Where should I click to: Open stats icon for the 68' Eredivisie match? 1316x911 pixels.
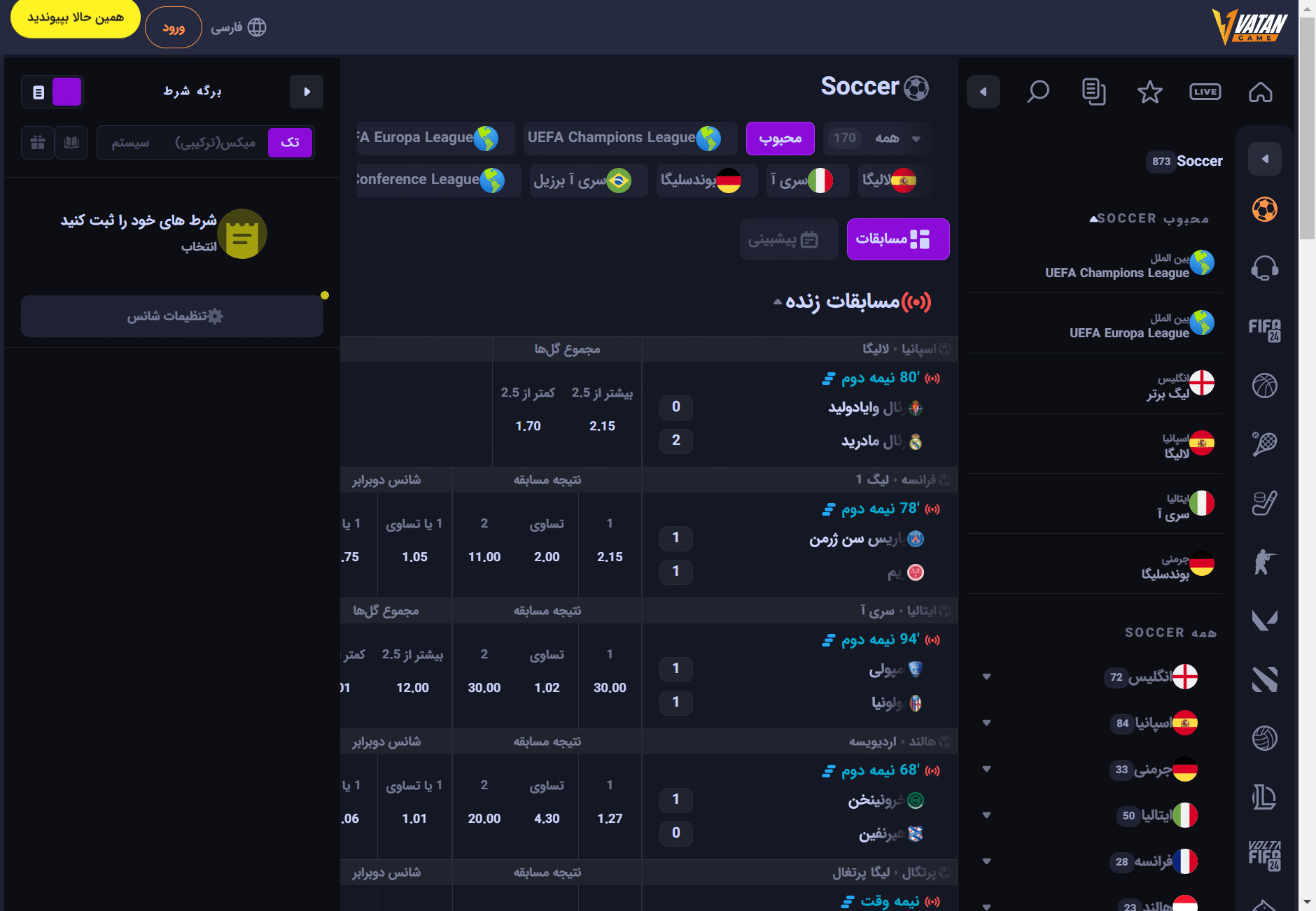coord(829,770)
